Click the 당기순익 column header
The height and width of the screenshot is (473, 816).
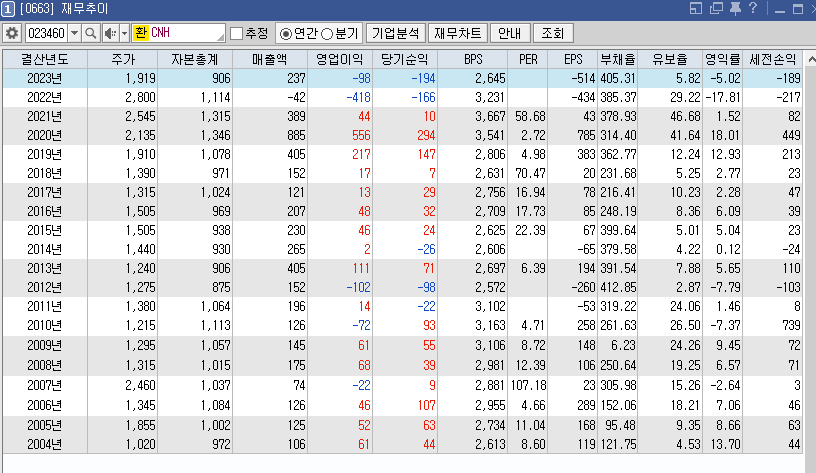(404, 60)
